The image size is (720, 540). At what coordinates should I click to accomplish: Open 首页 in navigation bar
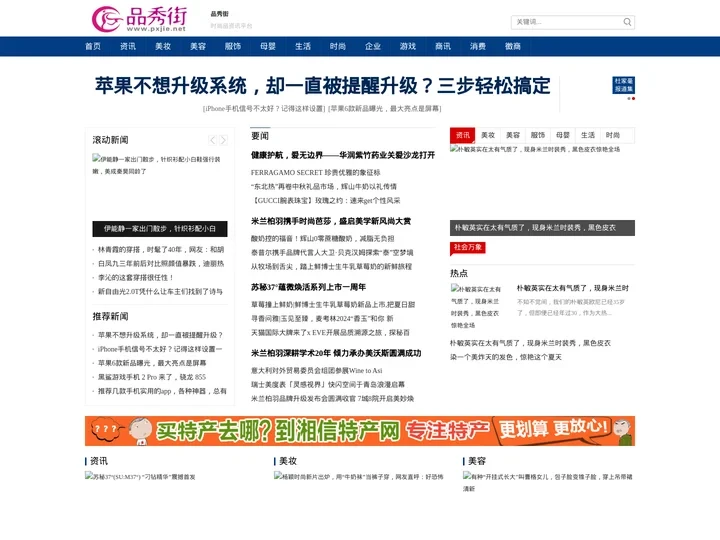point(93,46)
